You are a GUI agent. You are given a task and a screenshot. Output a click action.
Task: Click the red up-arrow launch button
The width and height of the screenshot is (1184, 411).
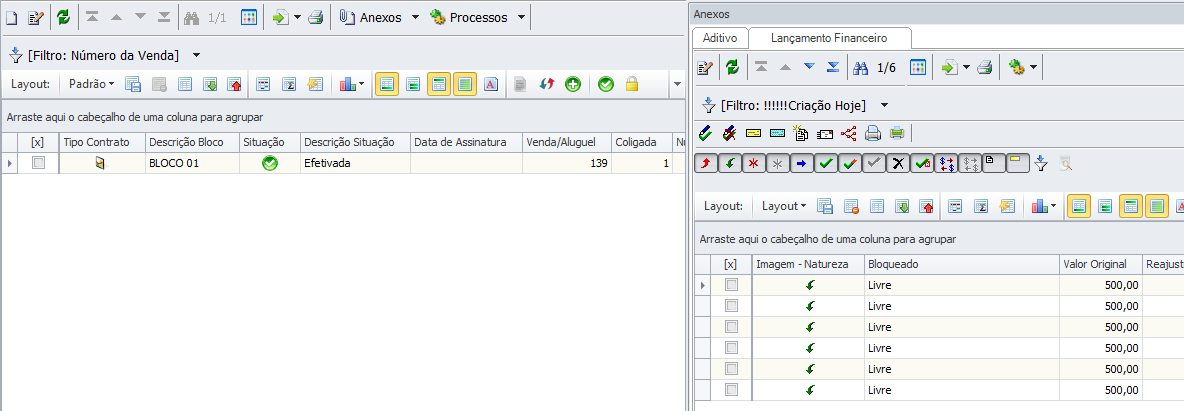(705, 163)
